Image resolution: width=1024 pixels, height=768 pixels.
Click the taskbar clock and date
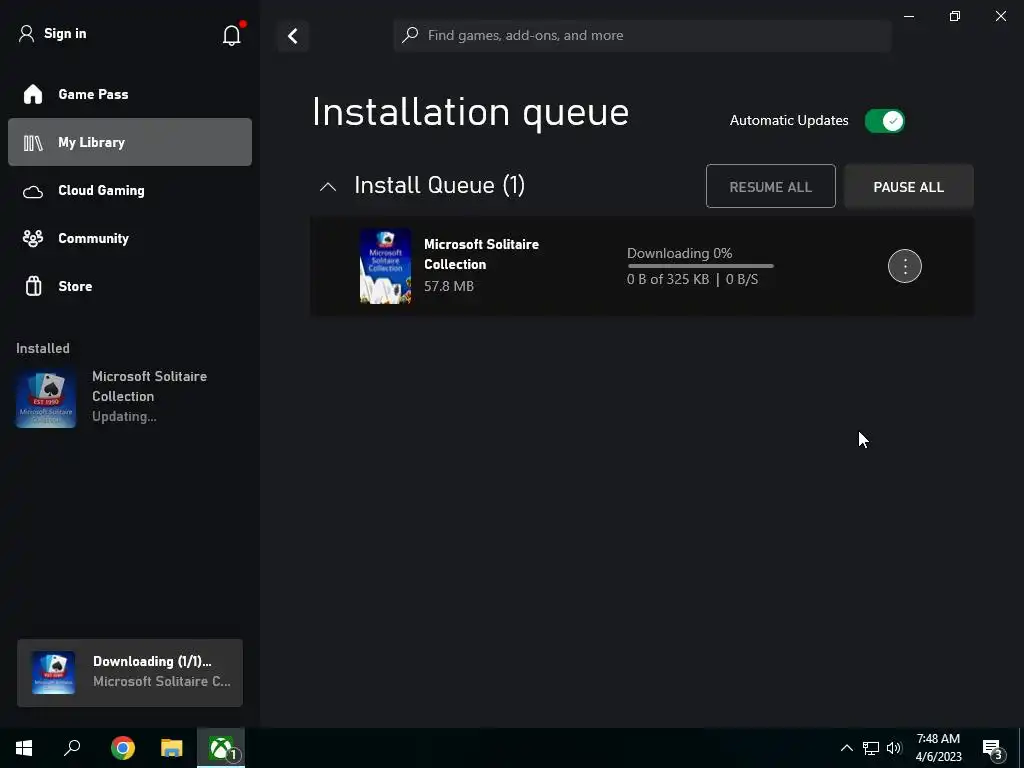click(x=938, y=748)
